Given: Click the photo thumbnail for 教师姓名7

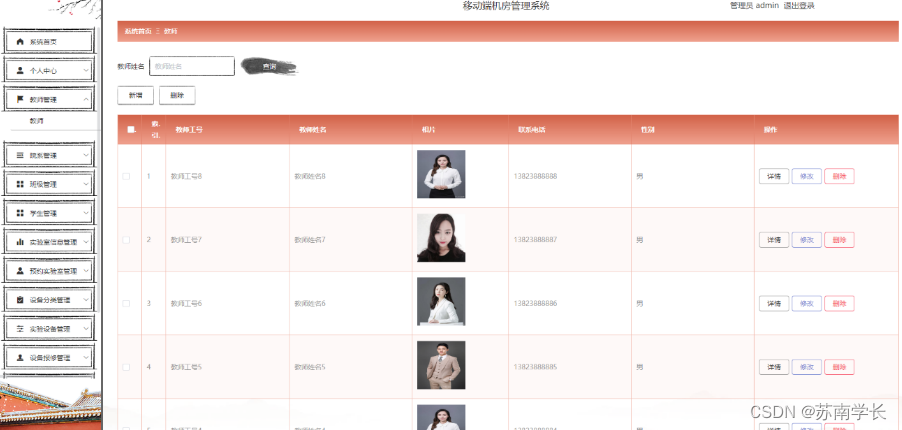Looking at the screenshot, I should point(441,238).
